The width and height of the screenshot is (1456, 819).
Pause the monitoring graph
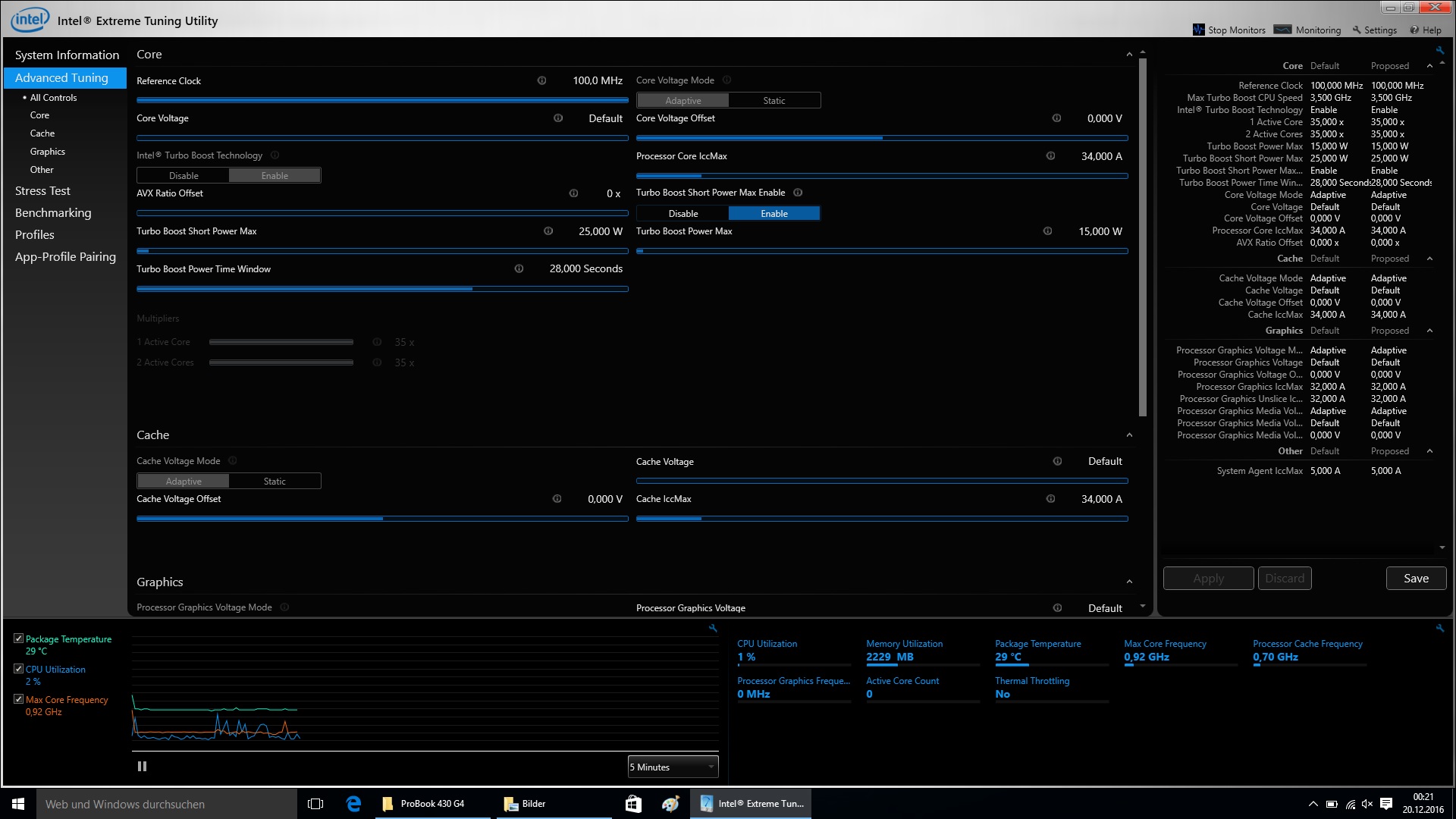(x=142, y=767)
